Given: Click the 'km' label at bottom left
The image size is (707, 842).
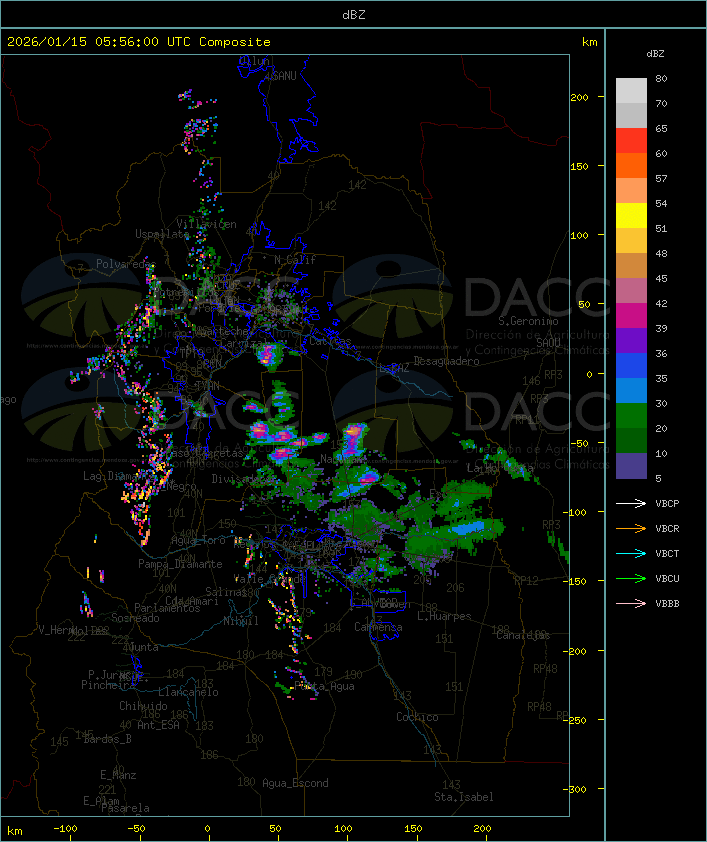Looking at the screenshot, I should tap(14, 831).
